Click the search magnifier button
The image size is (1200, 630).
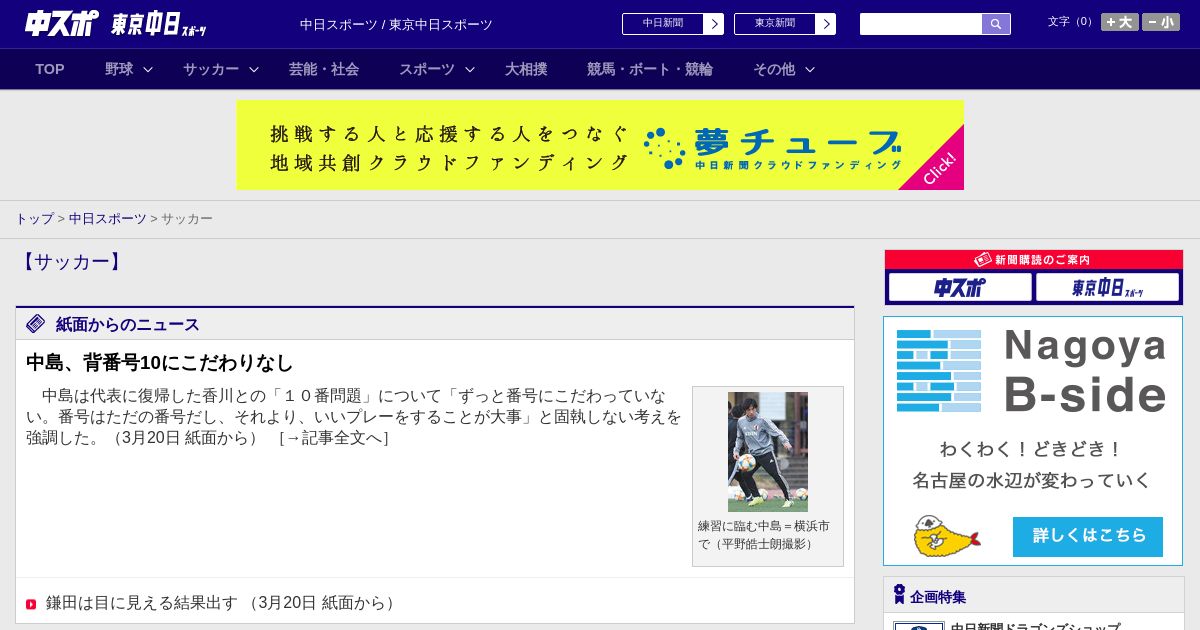click(x=996, y=24)
